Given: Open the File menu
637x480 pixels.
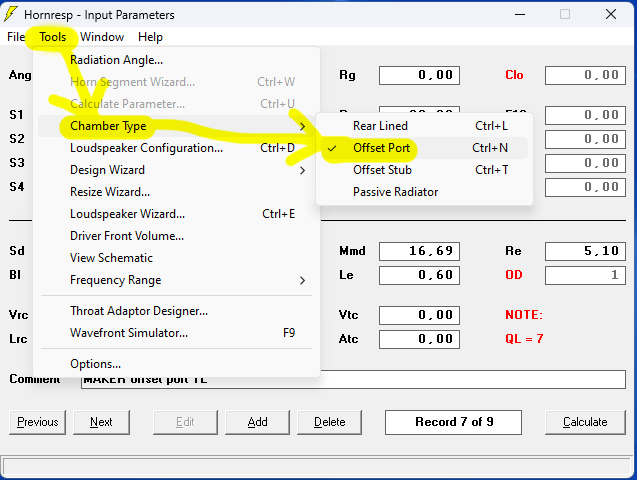Looking at the screenshot, I should pos(16,37).
